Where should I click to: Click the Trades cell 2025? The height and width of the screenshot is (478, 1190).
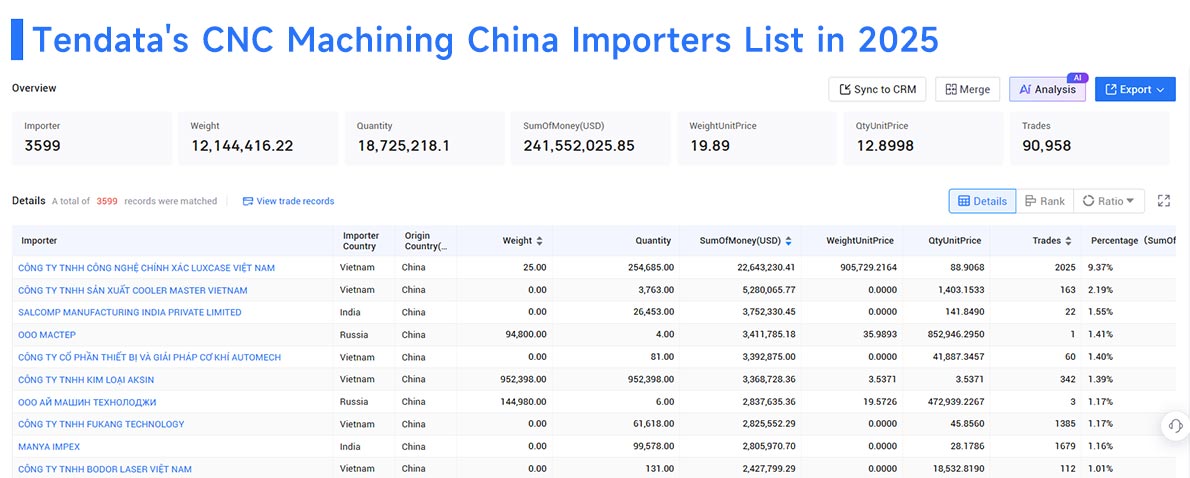tap(1064, 268)
